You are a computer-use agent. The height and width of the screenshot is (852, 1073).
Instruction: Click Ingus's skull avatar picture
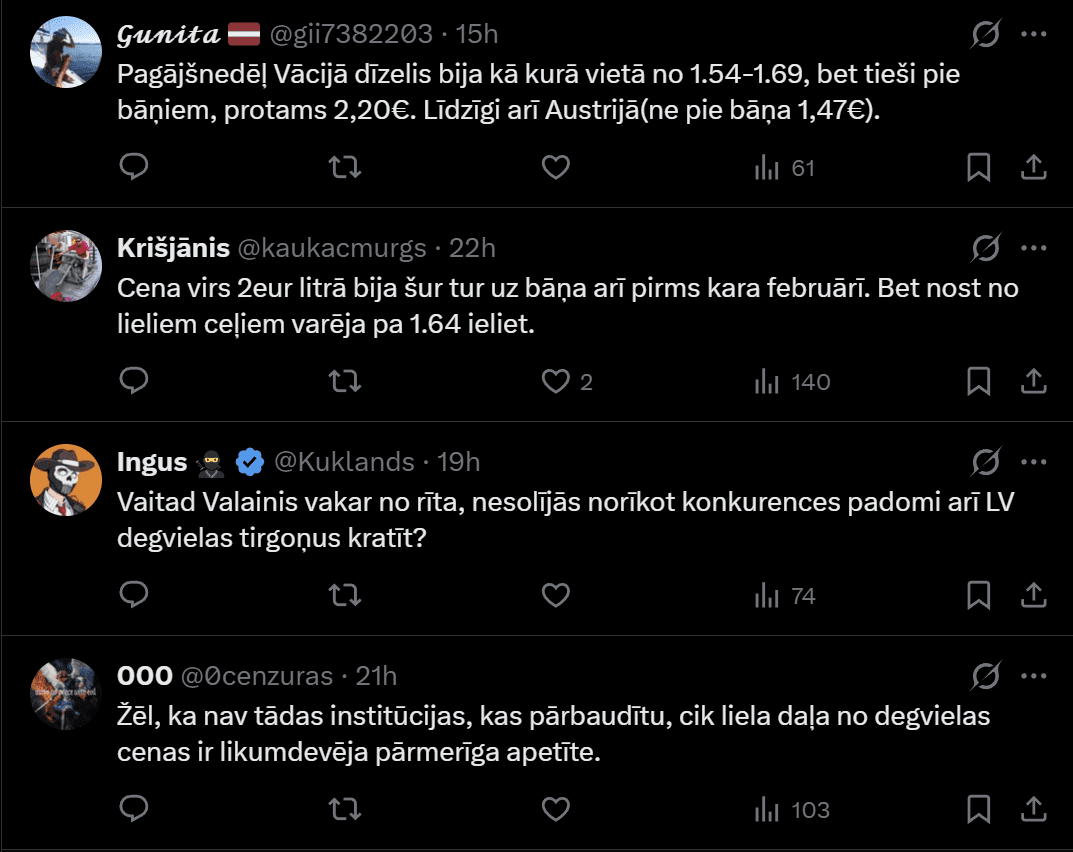point(66,478)
